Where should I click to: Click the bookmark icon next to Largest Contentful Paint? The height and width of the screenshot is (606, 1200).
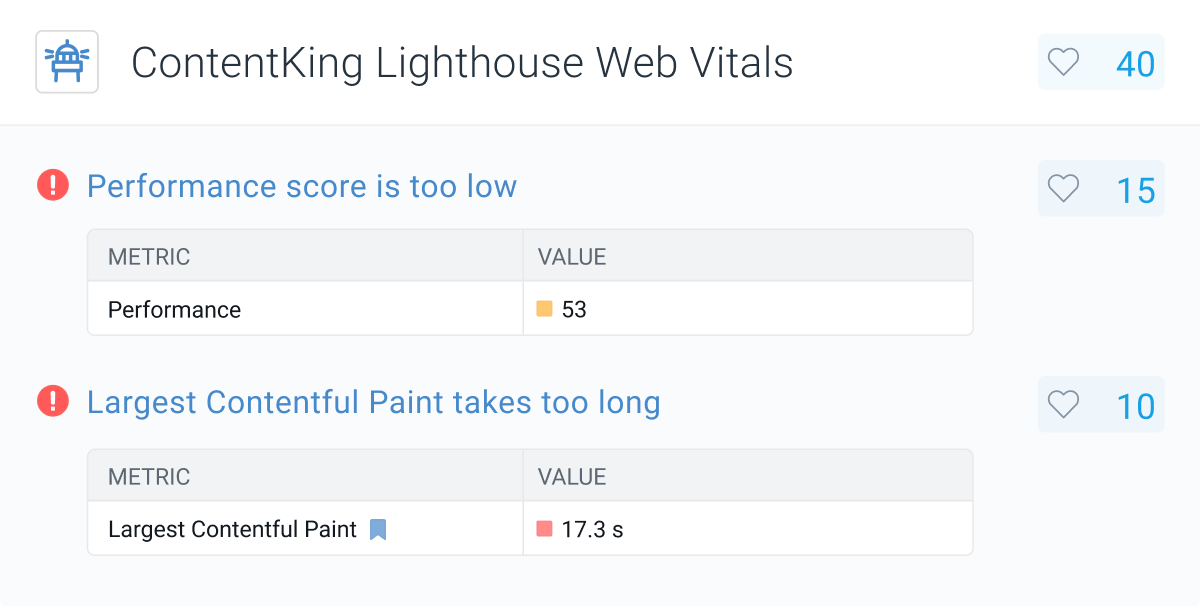click(378, 529)
